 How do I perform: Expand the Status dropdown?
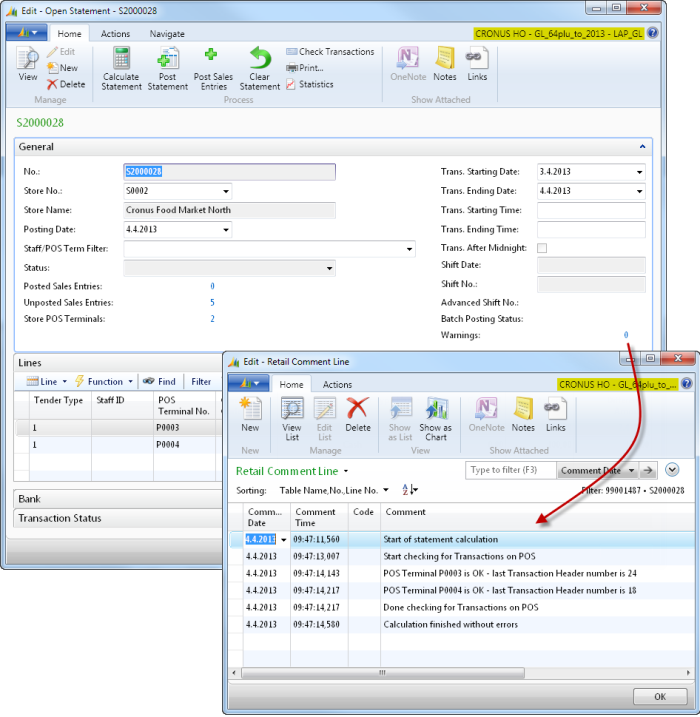coord(329,268)
